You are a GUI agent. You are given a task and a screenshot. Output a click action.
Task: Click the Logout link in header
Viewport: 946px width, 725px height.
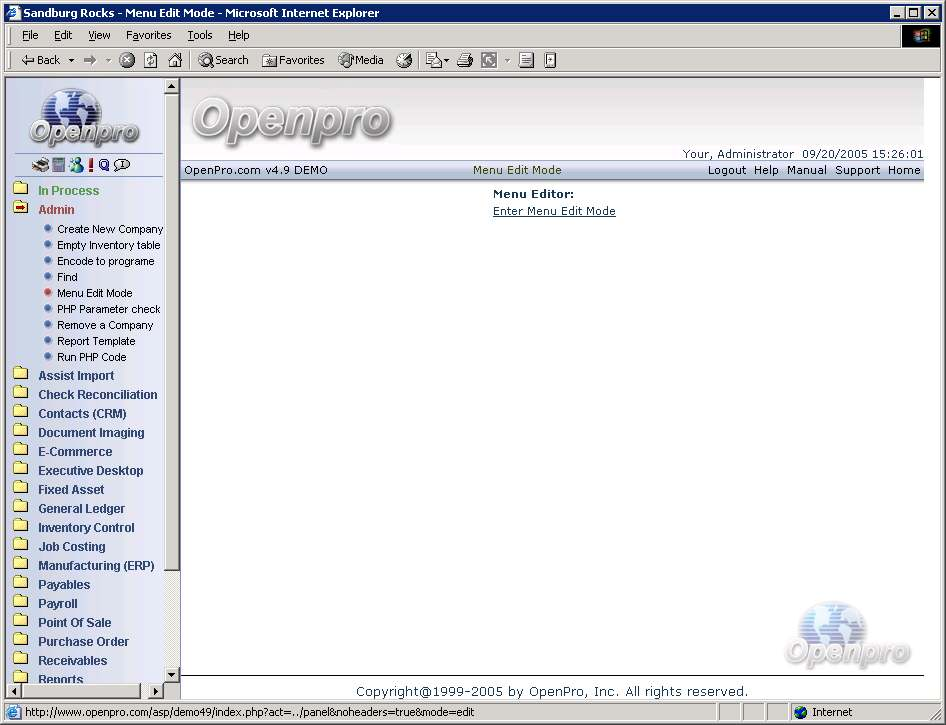727,170
